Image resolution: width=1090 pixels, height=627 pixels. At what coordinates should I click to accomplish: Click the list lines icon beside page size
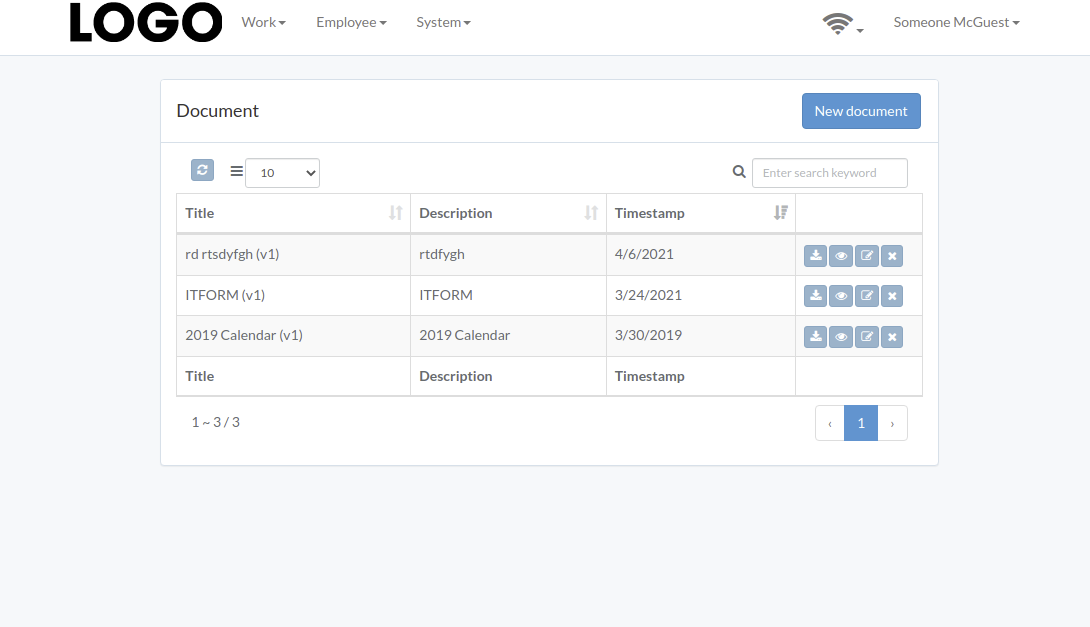point(236,171)
